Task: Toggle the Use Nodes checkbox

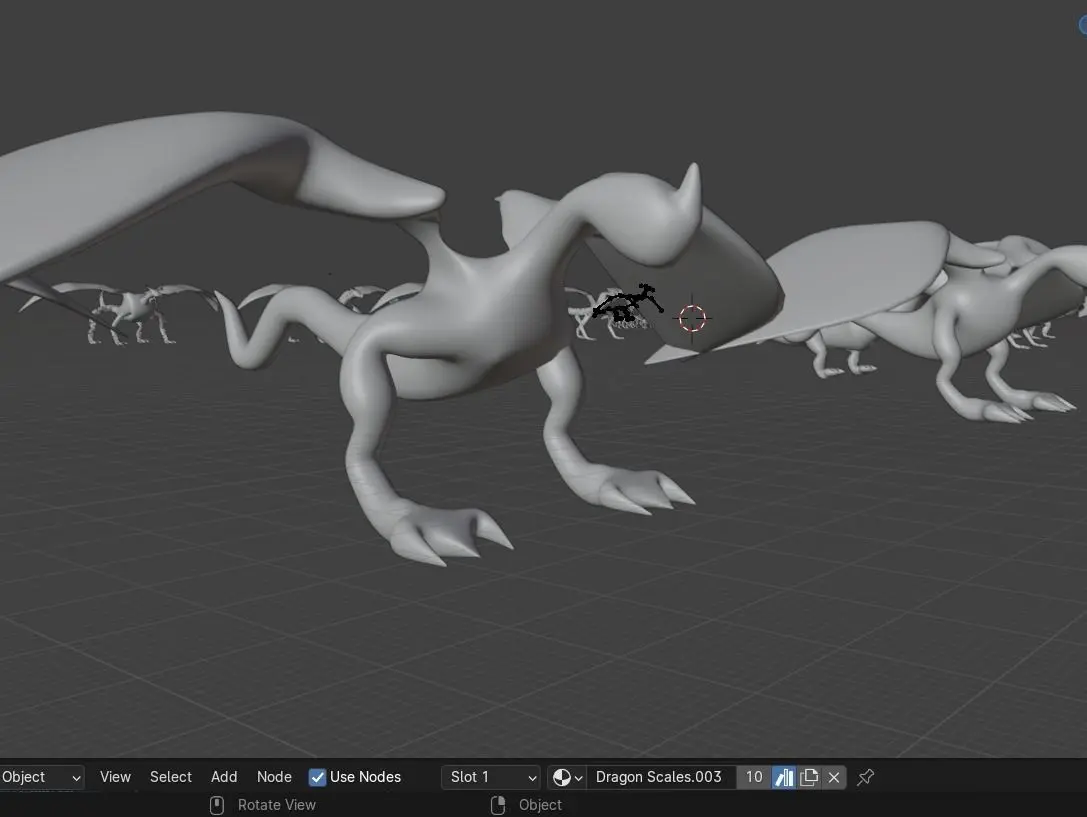Action: click(318, 778)
